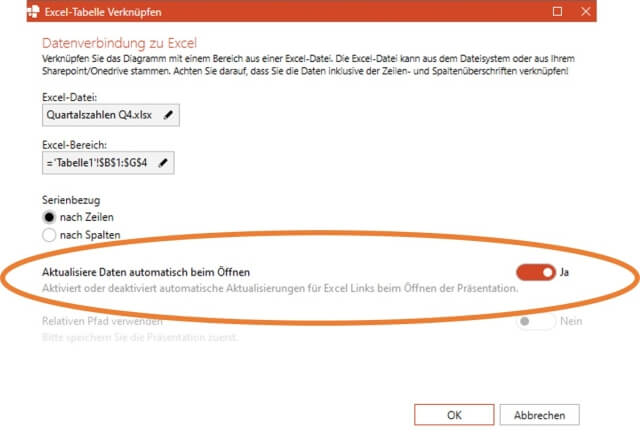Click the pencil icon beside Quartalszahlen Q4.xlsx

pyautogui.click(x=168, y=116)
